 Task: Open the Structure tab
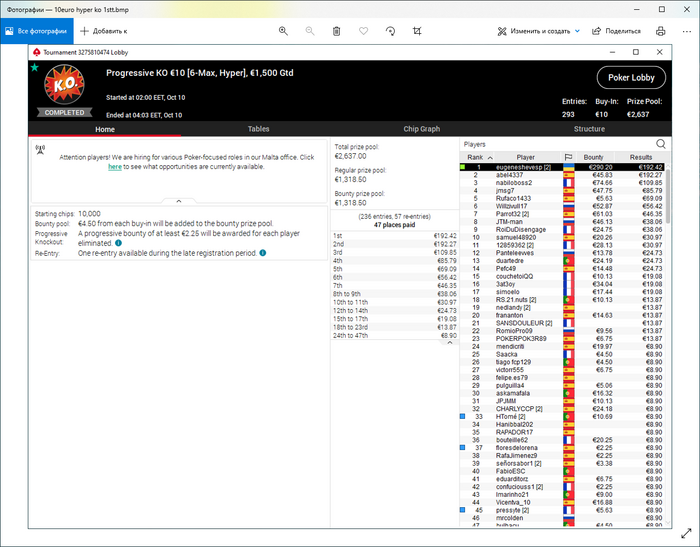(589, 129)
